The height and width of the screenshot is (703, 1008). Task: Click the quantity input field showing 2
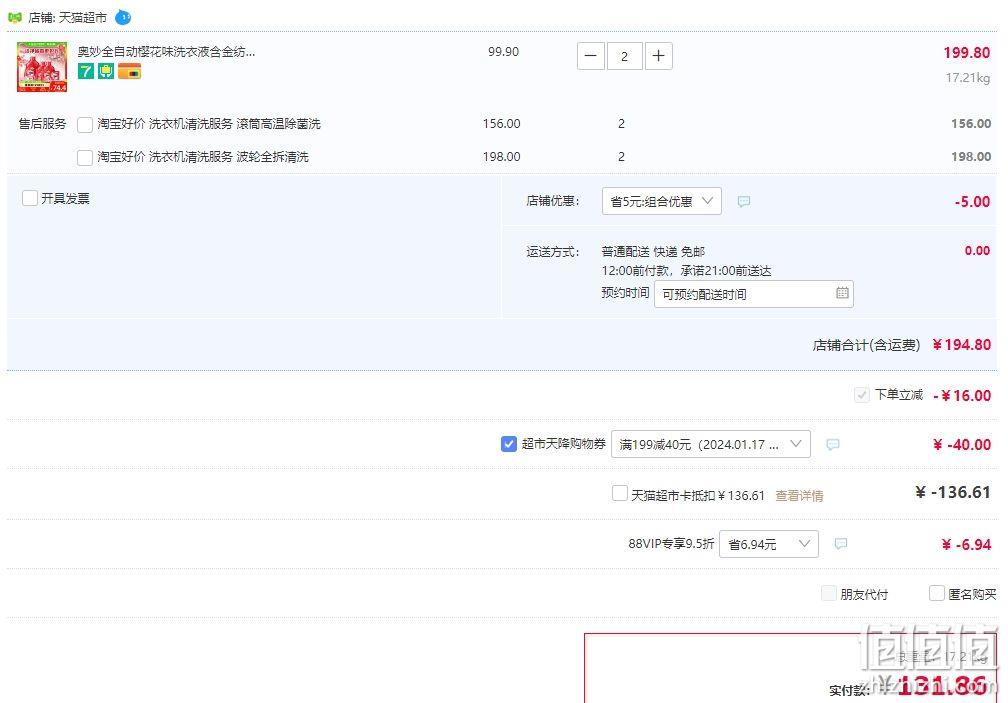pyautogui.click(x=624, y=56)
